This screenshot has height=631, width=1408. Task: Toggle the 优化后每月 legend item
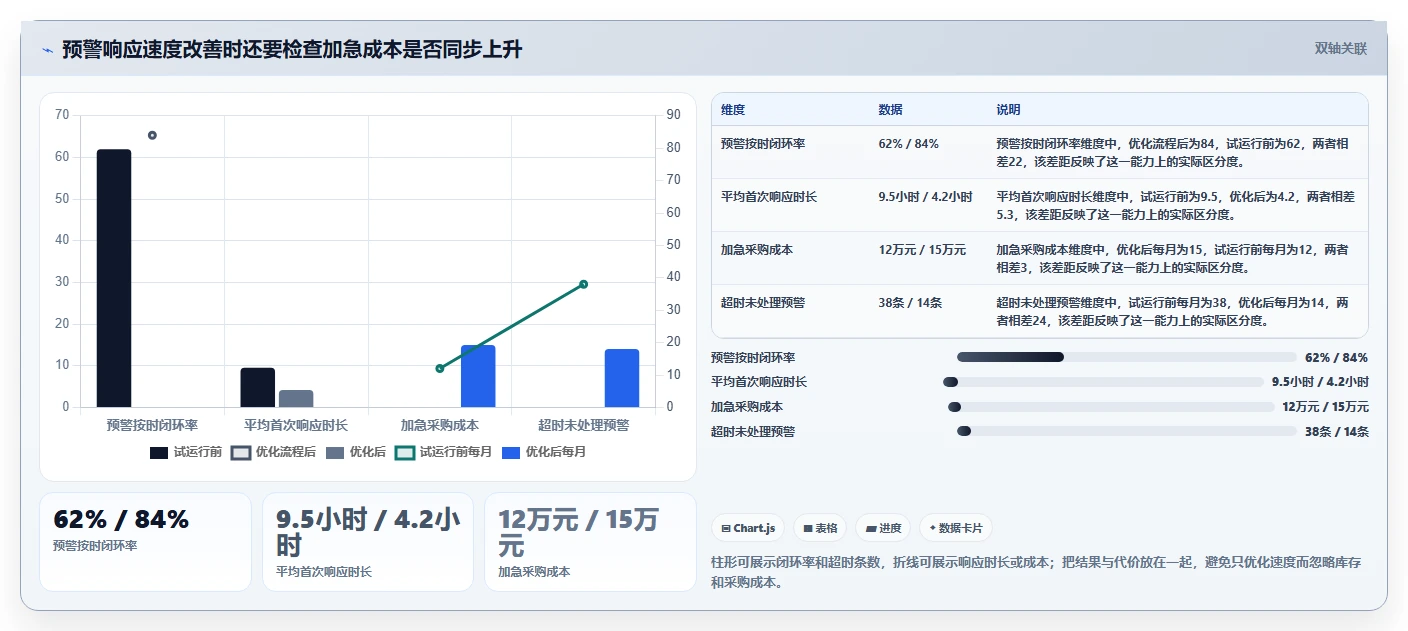point(544,452)
